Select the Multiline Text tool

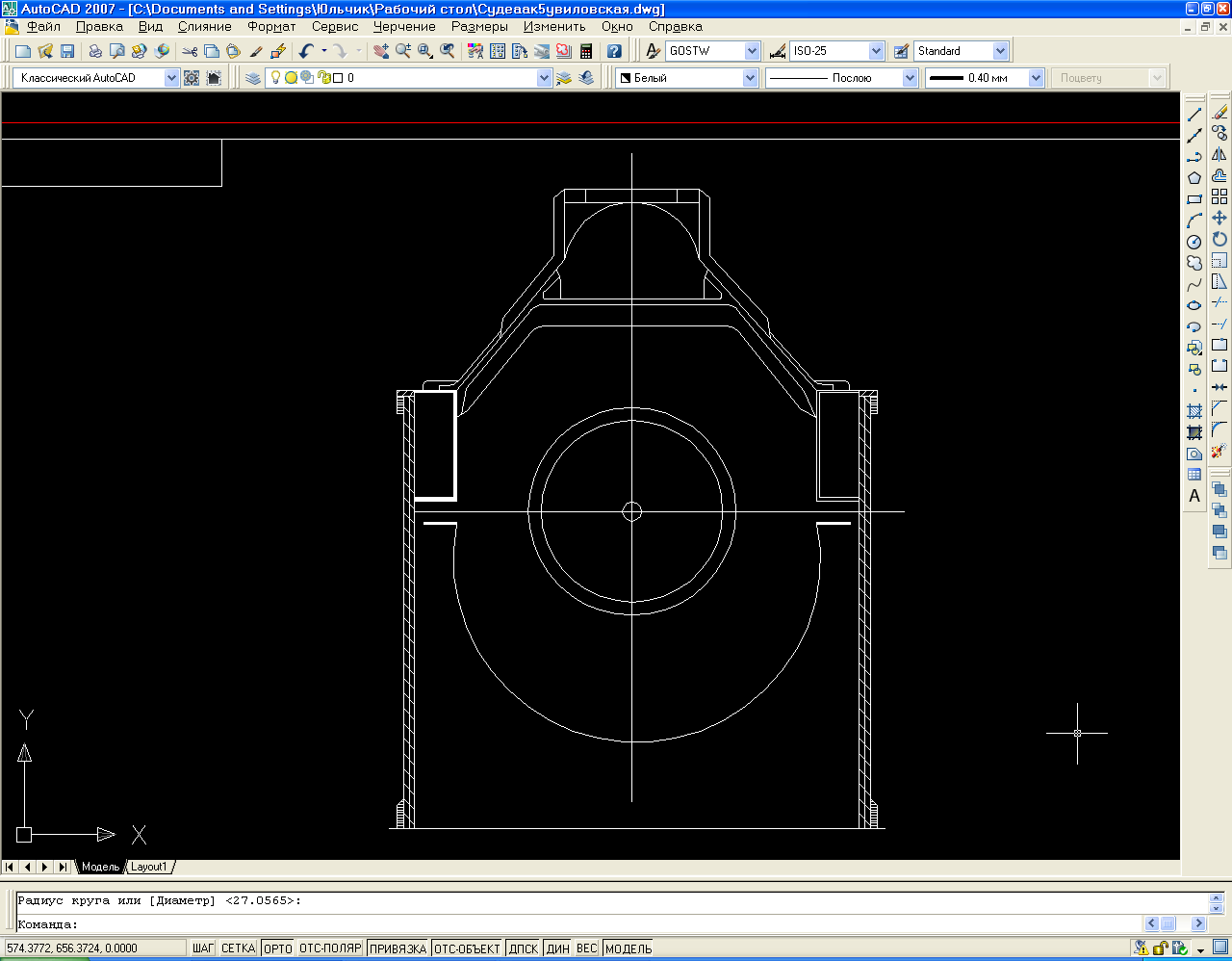[1194, 496]
